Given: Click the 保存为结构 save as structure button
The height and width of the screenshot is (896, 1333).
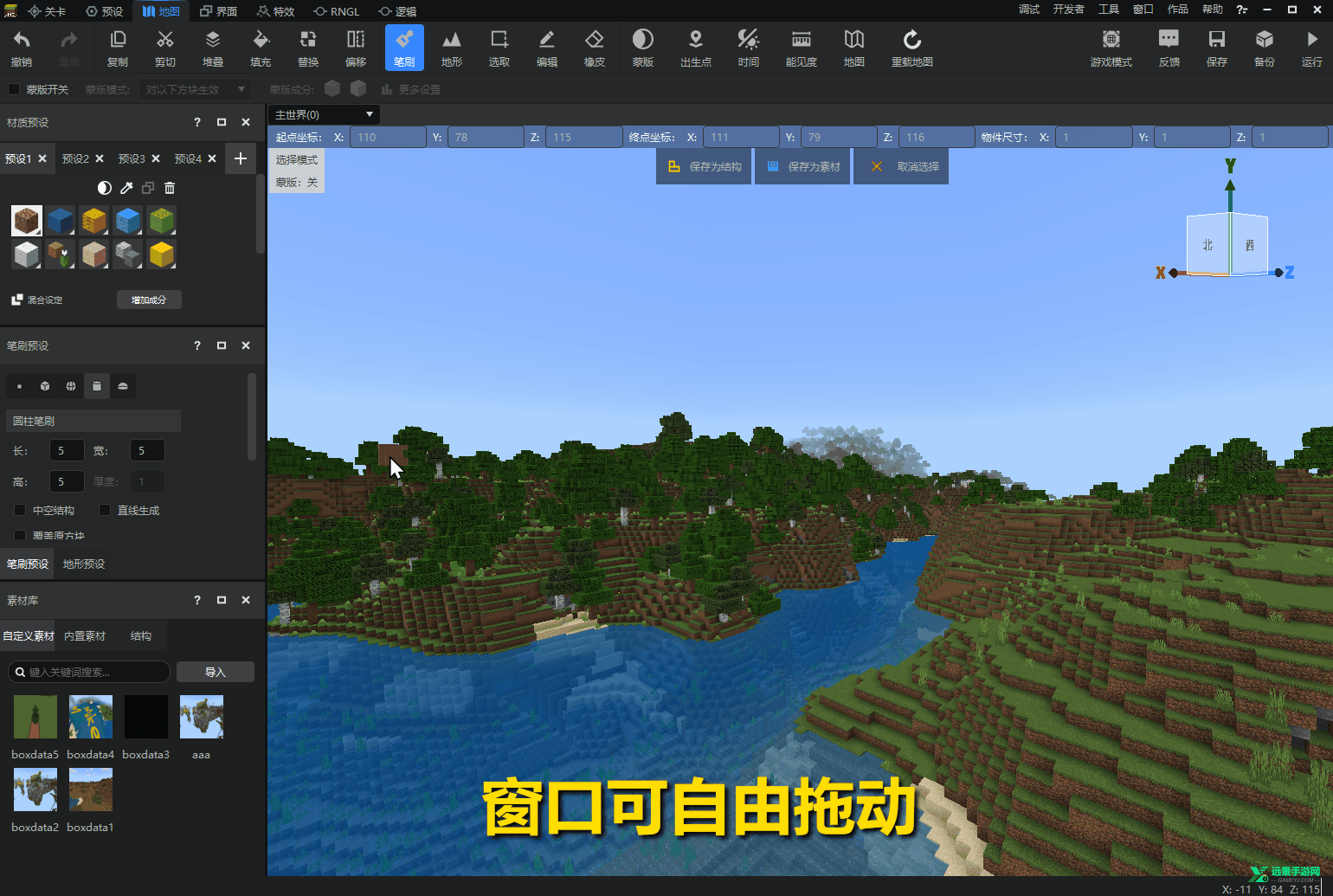Looking at the screenshot, I should pyautogui.click(x=704, y=165).
